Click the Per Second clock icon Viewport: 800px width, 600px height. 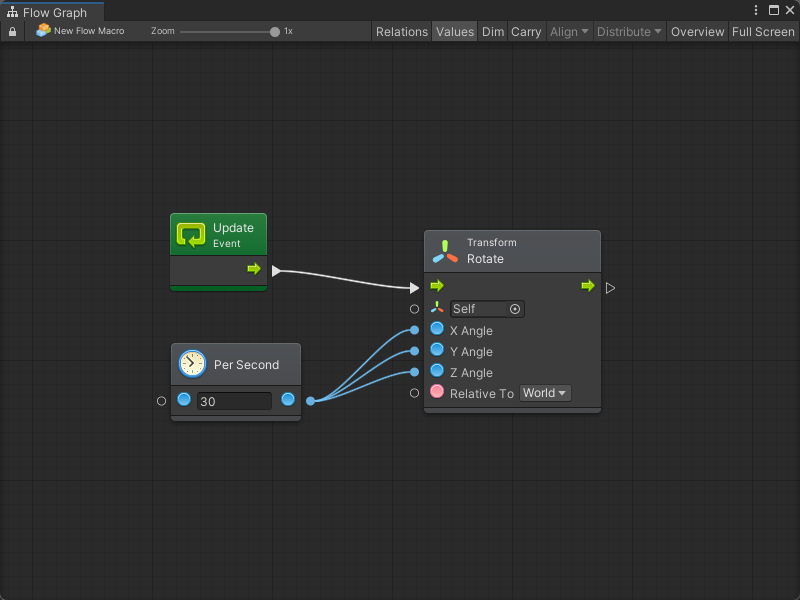pyautogui.click(x=192, y=364)
